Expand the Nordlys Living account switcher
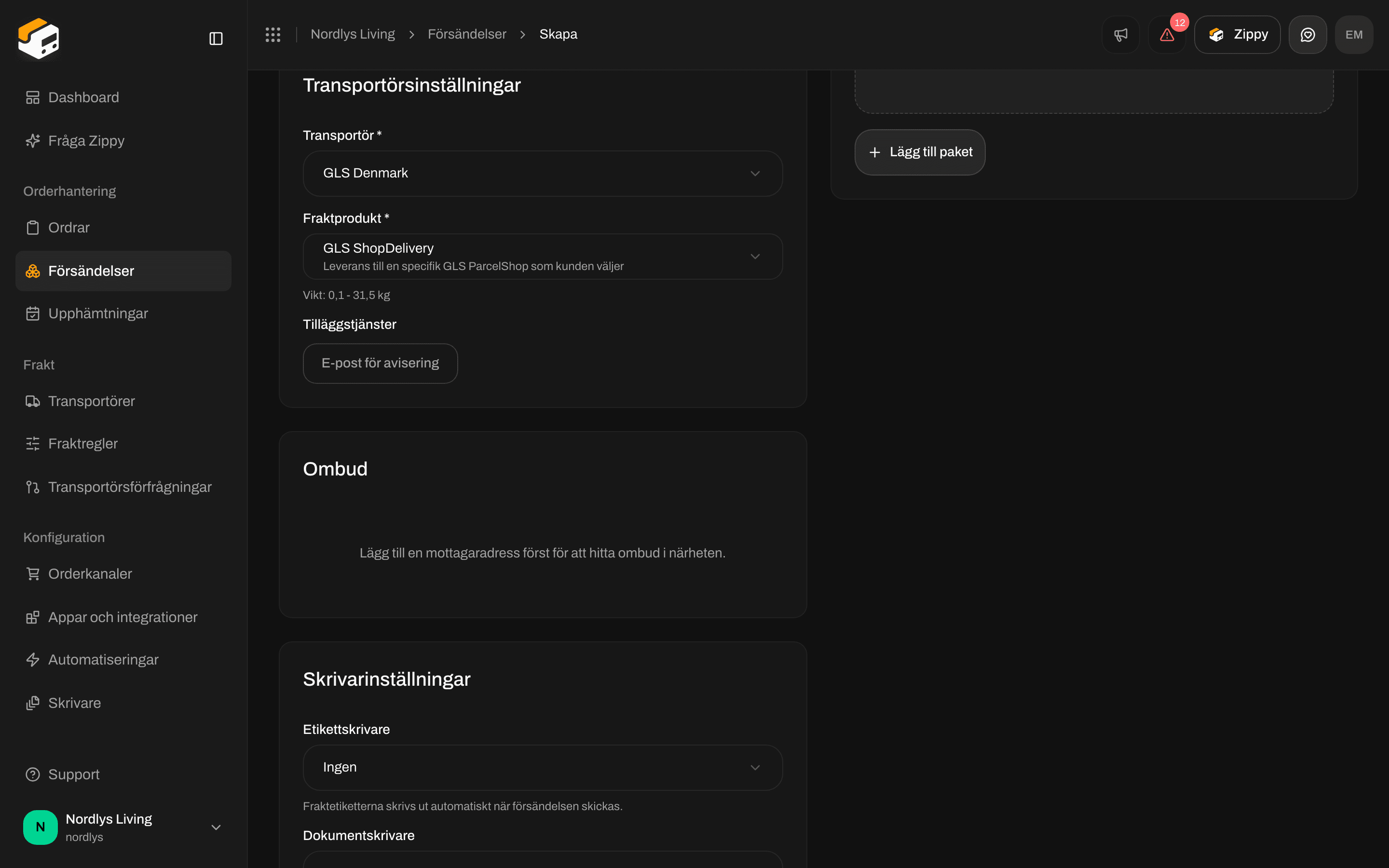Screen dimensions: 1389x868 point(216,827)
